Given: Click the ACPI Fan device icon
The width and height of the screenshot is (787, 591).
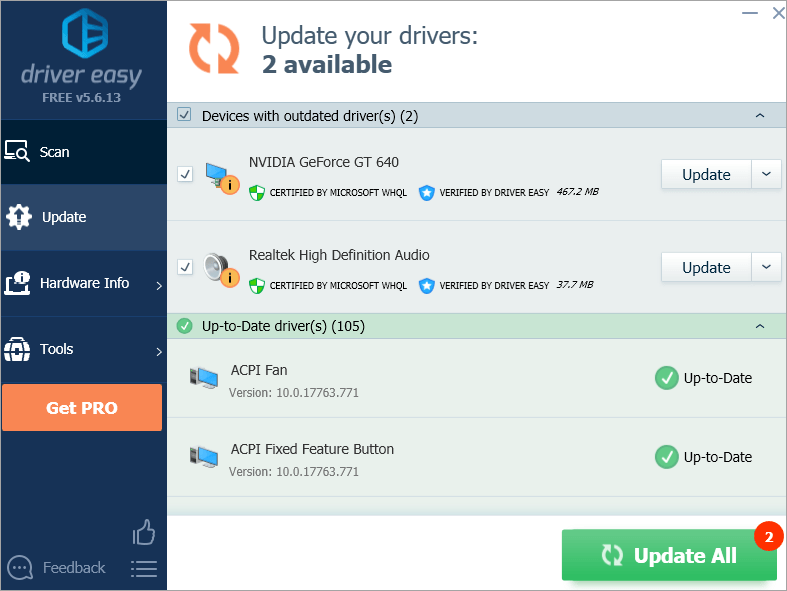Looking at the screenshot, I should click(204, 378).
